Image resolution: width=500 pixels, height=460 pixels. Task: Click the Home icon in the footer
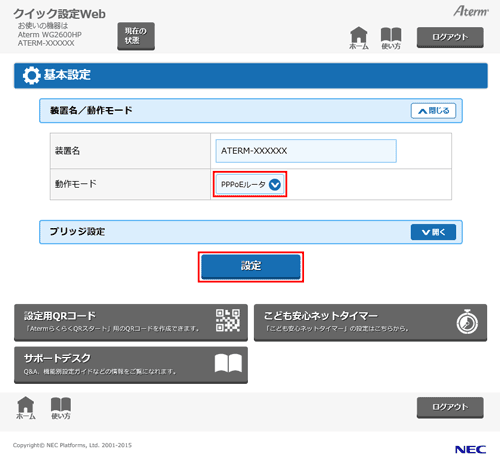pyautogui.click(x=26, y=408)
